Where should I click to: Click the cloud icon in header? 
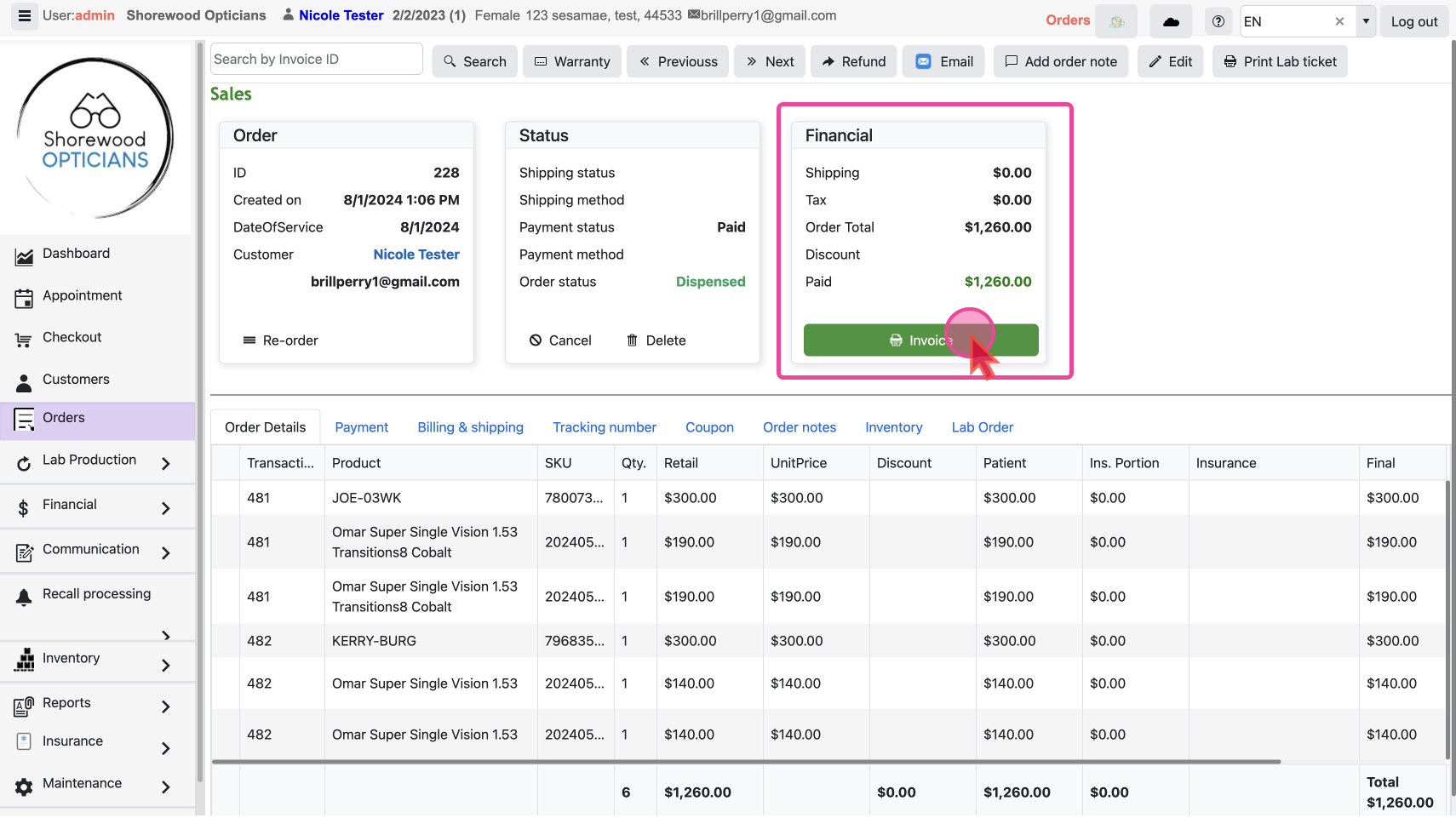[x=1171, y=21]
